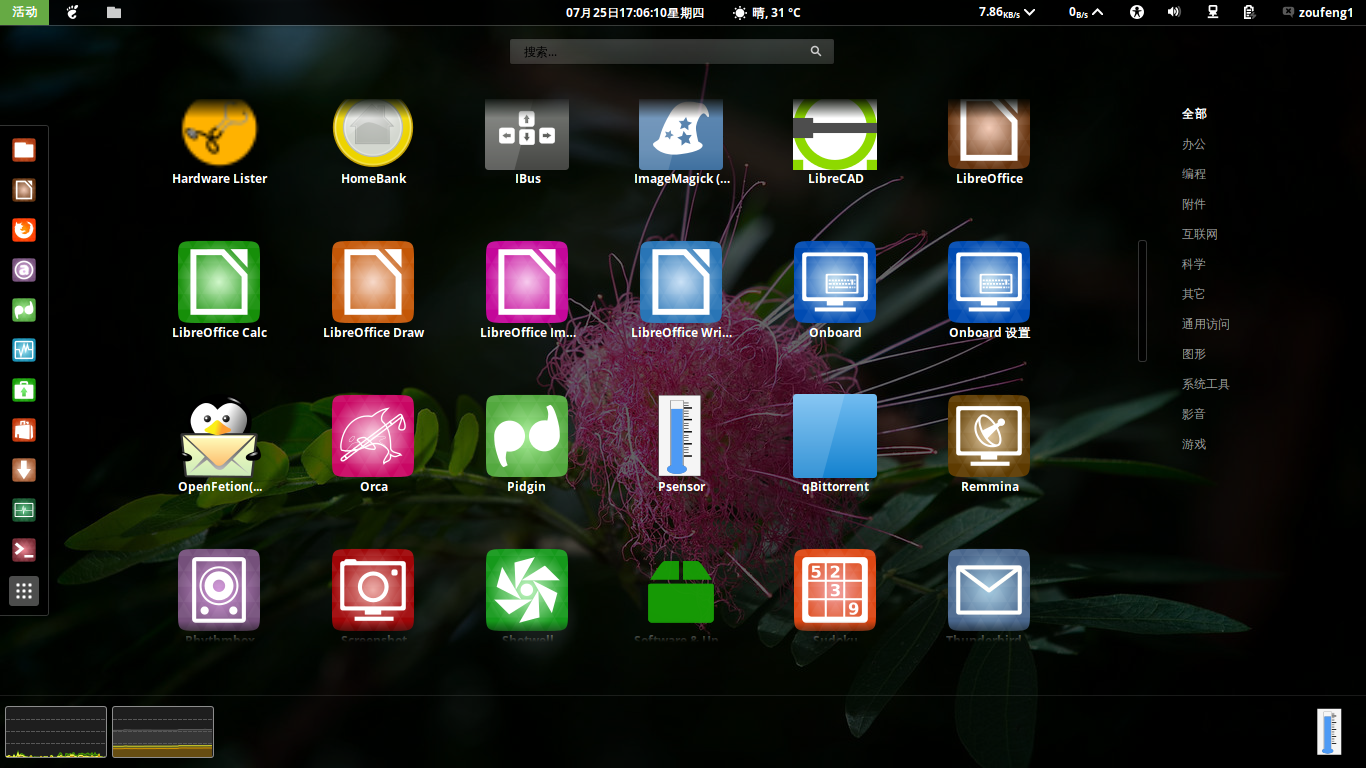The height and width of the screenshot is (768, 1366).
Task: Switch to 影音 category
Action: click(1194, 414)
